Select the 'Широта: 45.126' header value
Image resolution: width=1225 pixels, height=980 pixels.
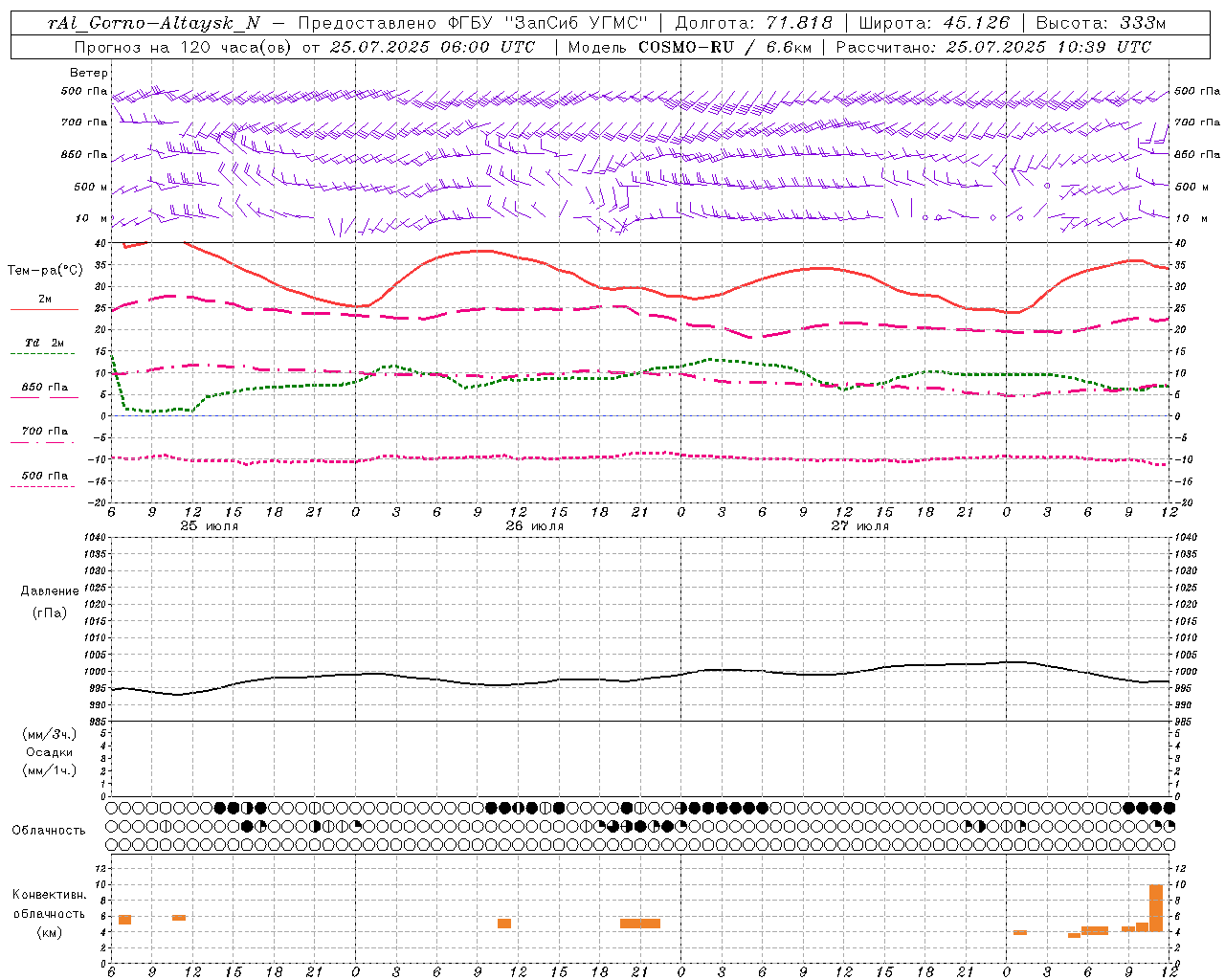pyautogui.click(x=934, y=23)
